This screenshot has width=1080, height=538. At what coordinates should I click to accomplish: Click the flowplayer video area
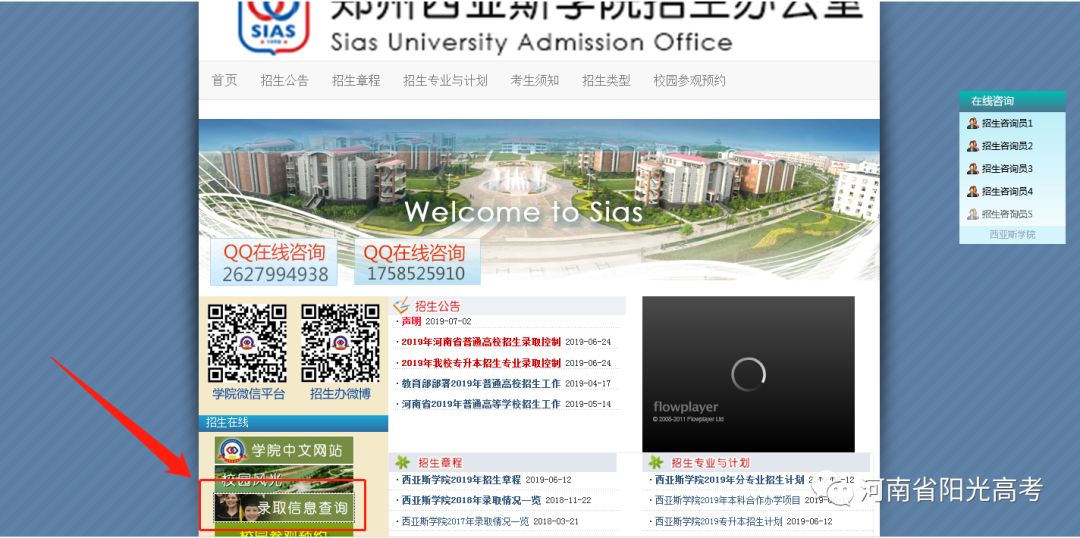coord(748,374)
